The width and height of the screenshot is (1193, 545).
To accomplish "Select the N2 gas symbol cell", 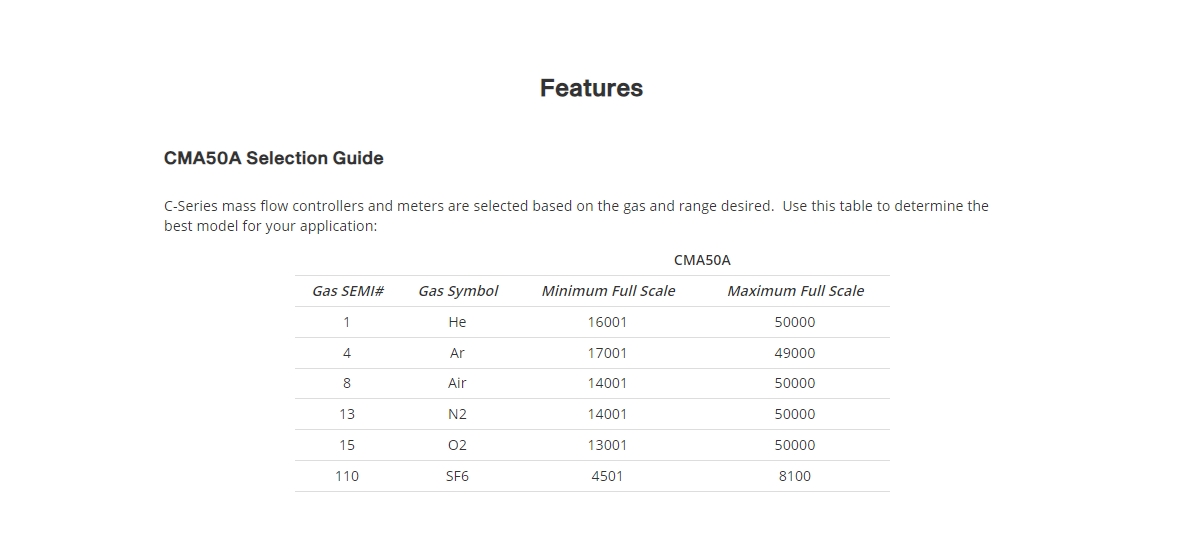I will [x=458, y=414].
